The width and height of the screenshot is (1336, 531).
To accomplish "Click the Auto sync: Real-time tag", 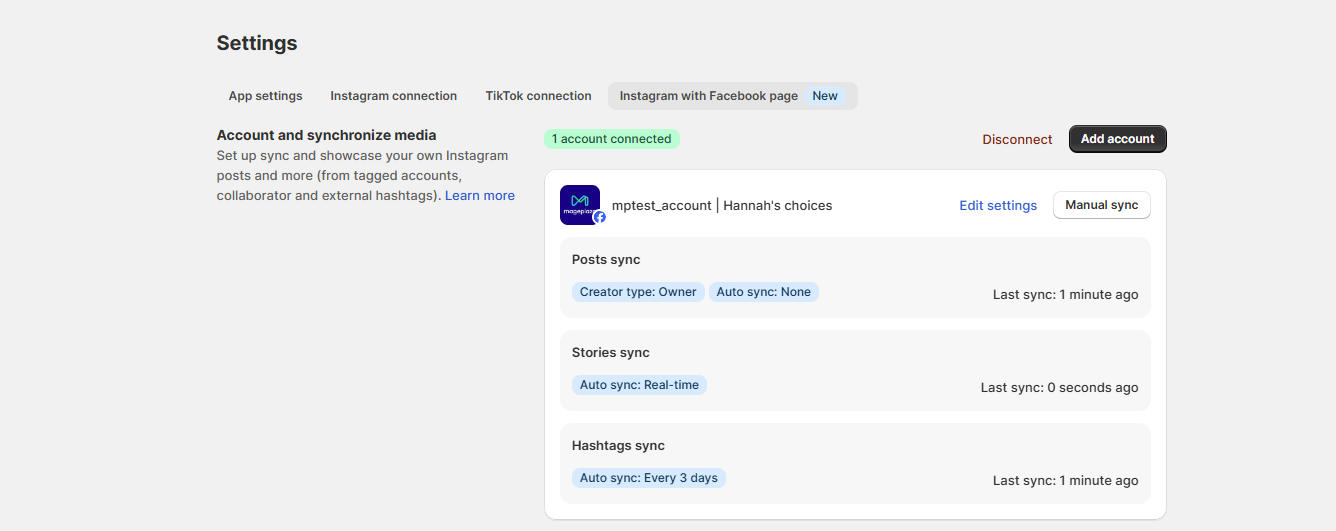I will click(639, 385).
